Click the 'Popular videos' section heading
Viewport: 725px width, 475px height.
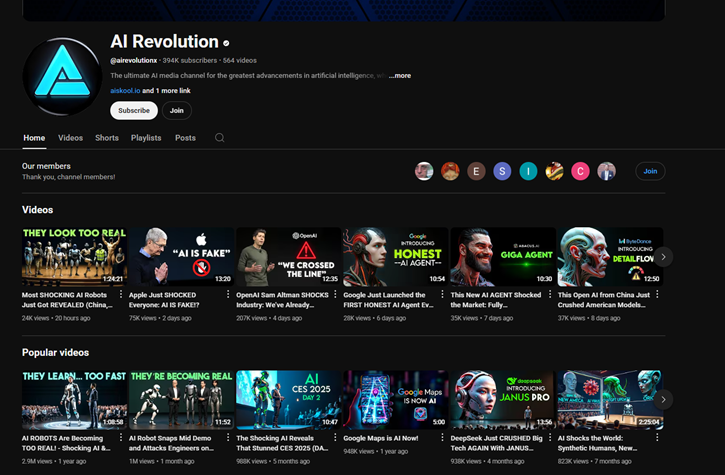coord(55,352)
